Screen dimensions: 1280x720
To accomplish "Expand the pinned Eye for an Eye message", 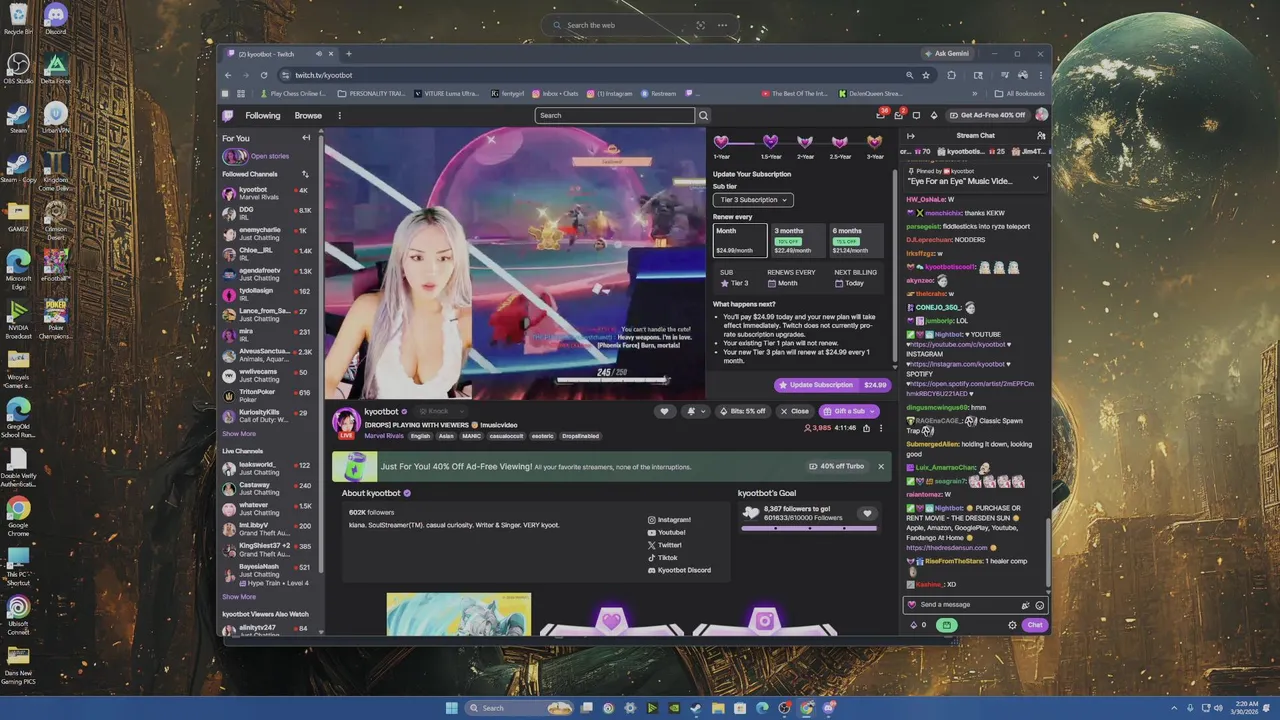I will tap(1035, 178).
